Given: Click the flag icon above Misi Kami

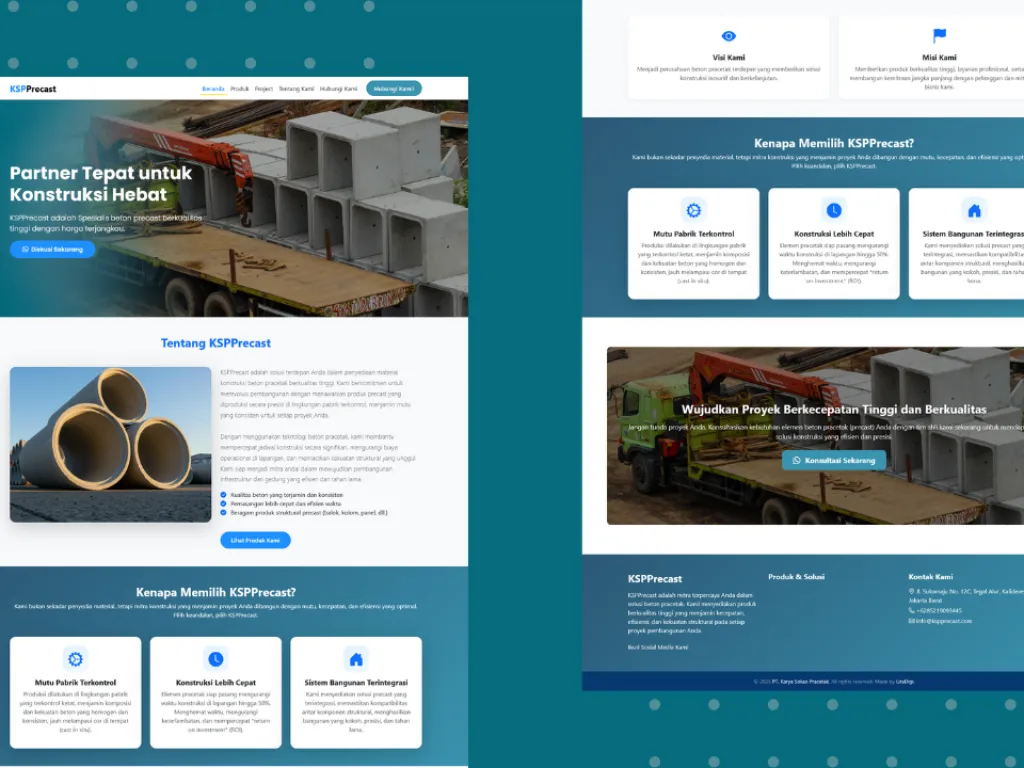Looking at the screenshot, I should click(x=939, y=36).
